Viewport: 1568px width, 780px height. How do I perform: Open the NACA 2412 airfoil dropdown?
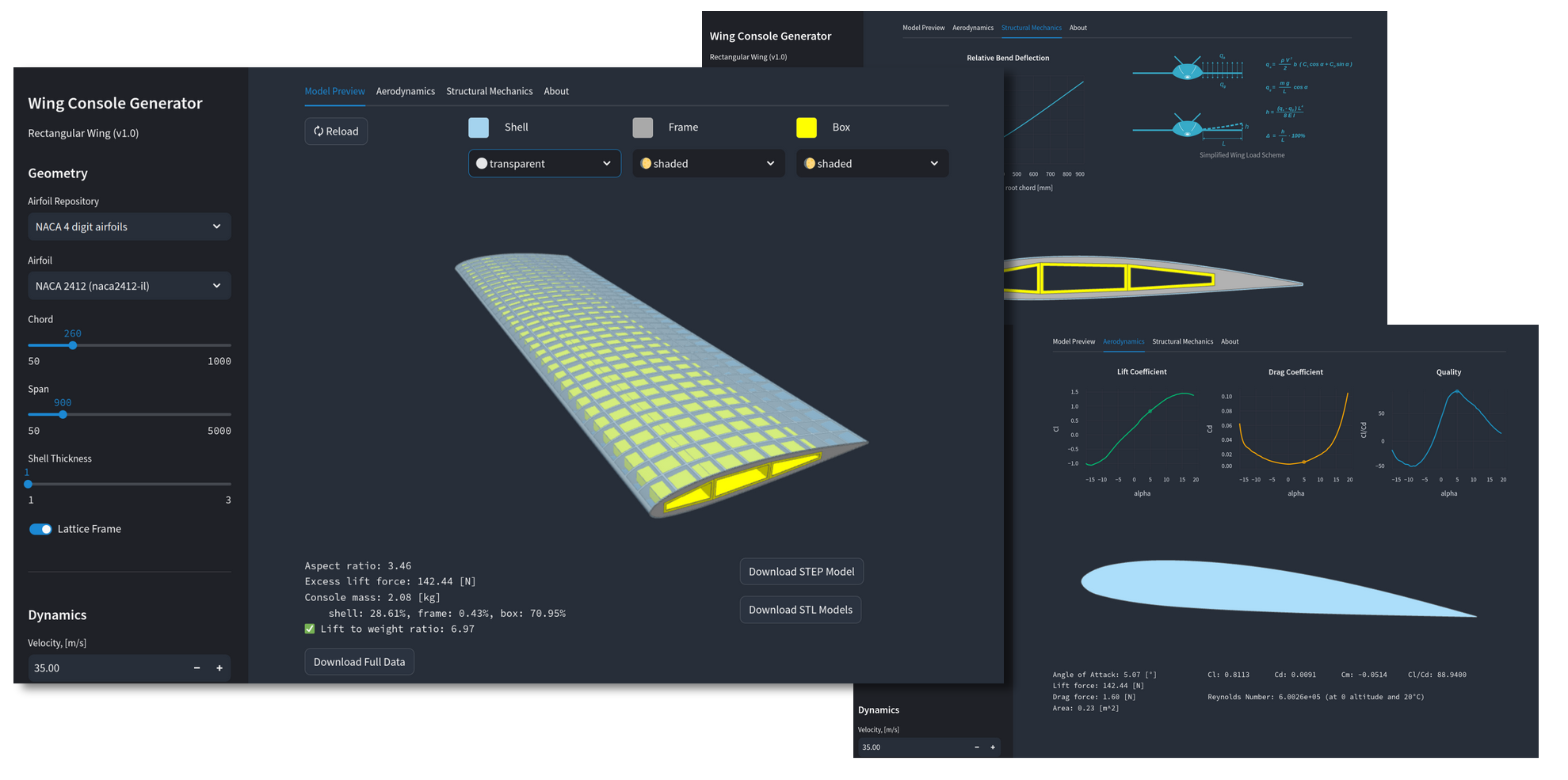tap(129, 286)
